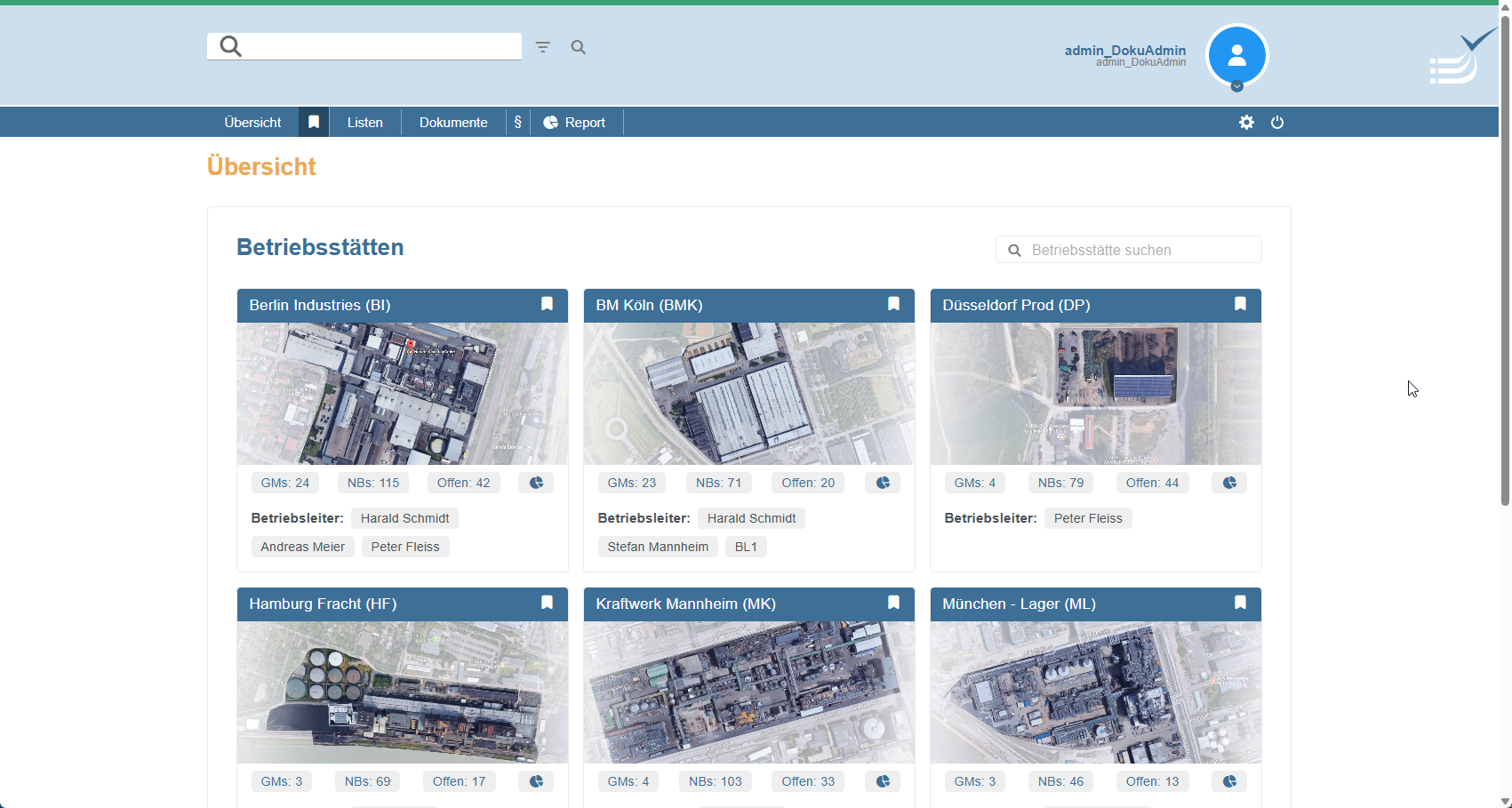Open pie chart report for Berlin Industries
This screenshot has width=1512, height=808.
(536, 483)
